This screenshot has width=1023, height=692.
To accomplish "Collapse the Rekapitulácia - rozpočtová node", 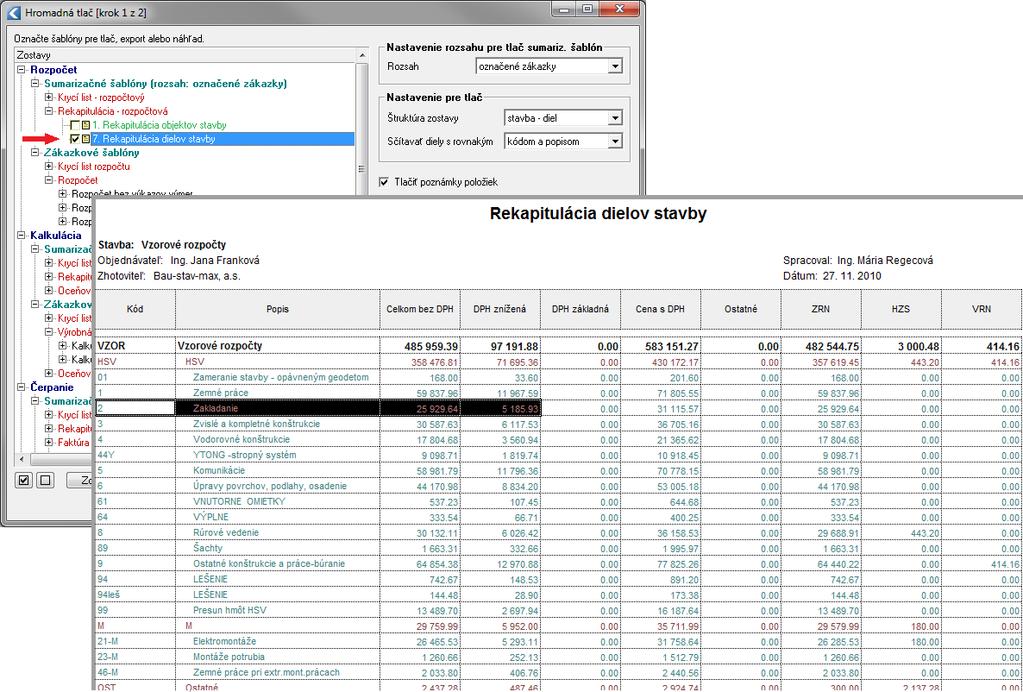I will pos(49,111).
